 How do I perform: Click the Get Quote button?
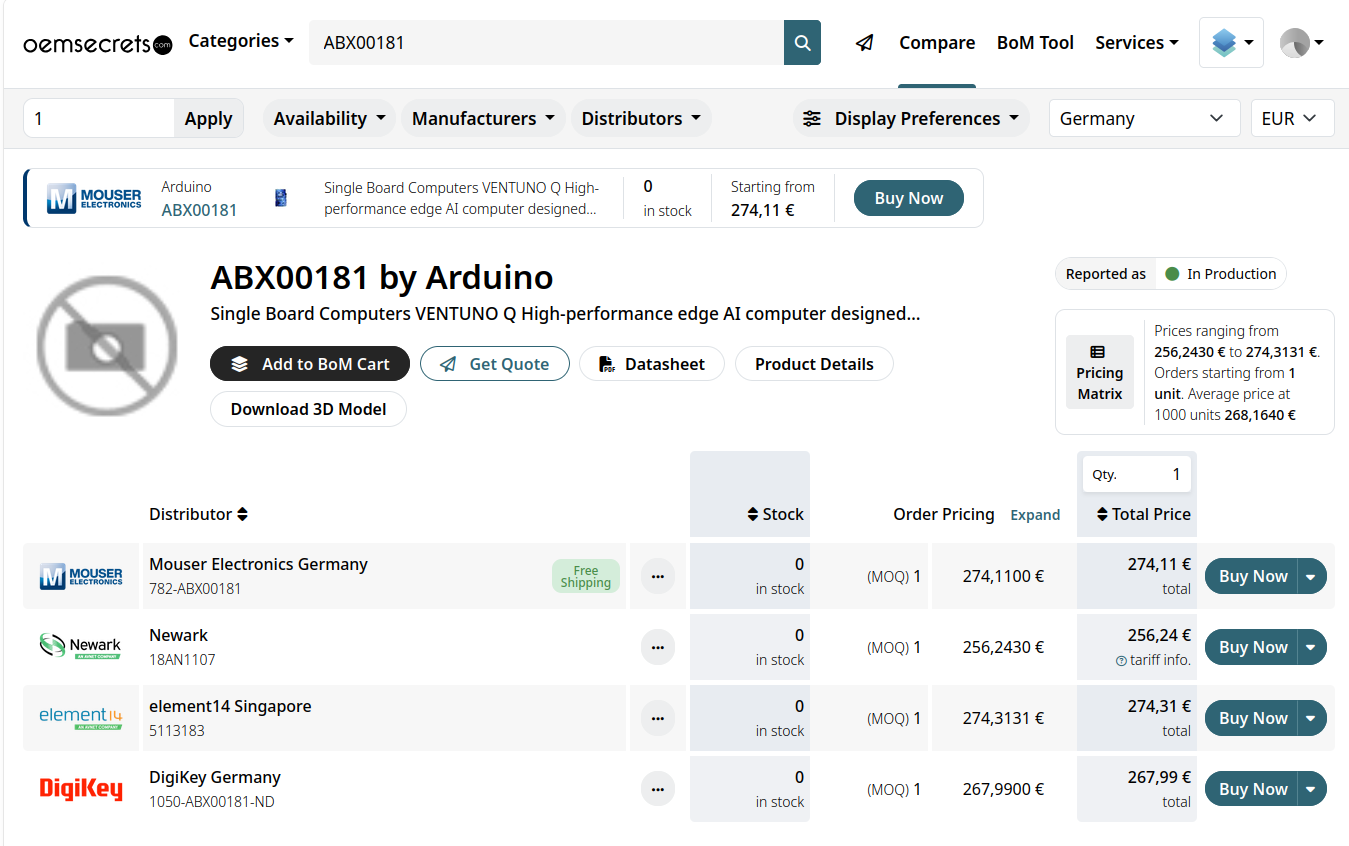pos(495,364)
